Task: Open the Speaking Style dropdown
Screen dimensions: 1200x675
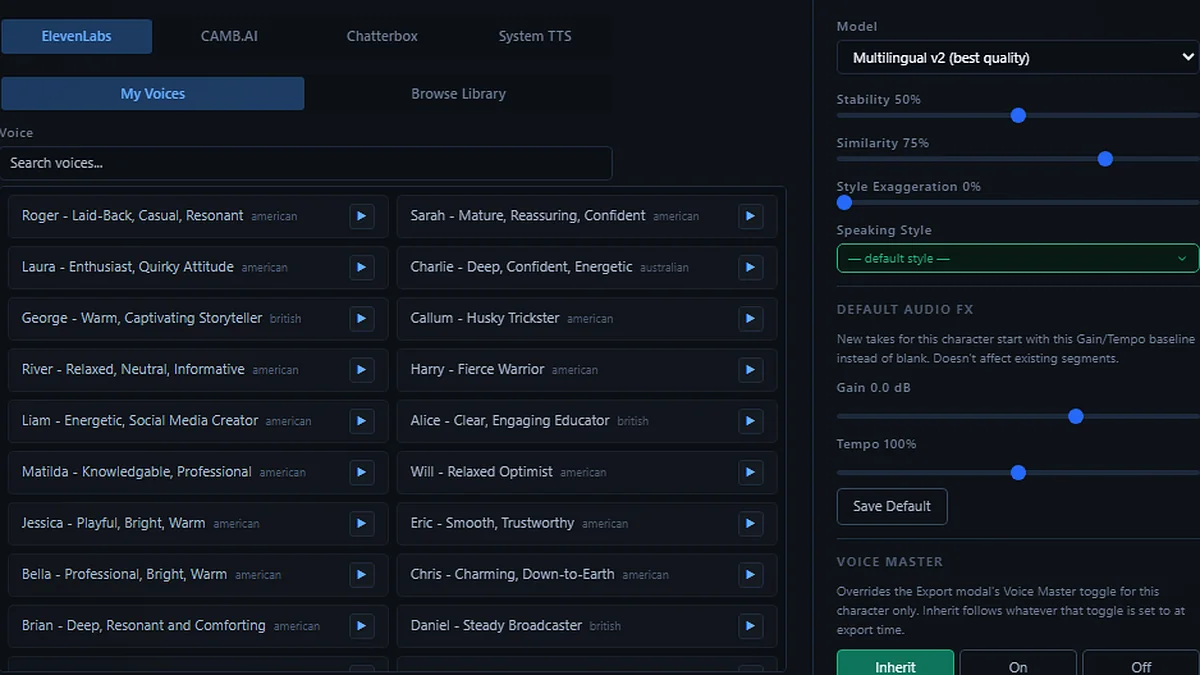Action: (x=1018, y=258)
